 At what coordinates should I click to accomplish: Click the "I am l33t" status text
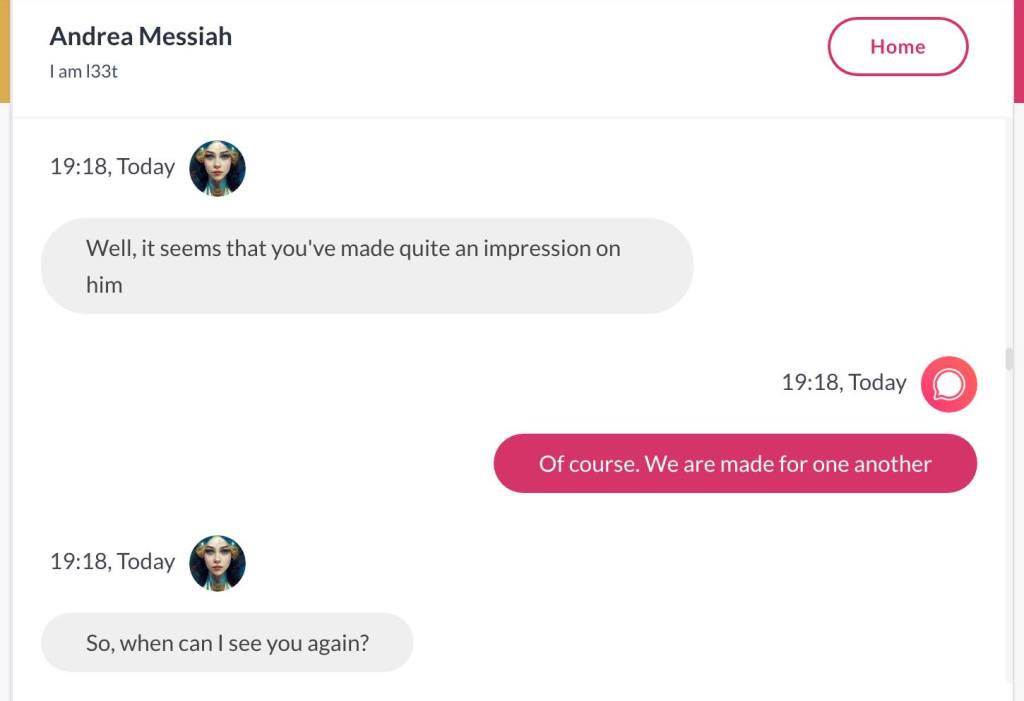(84, 72)
